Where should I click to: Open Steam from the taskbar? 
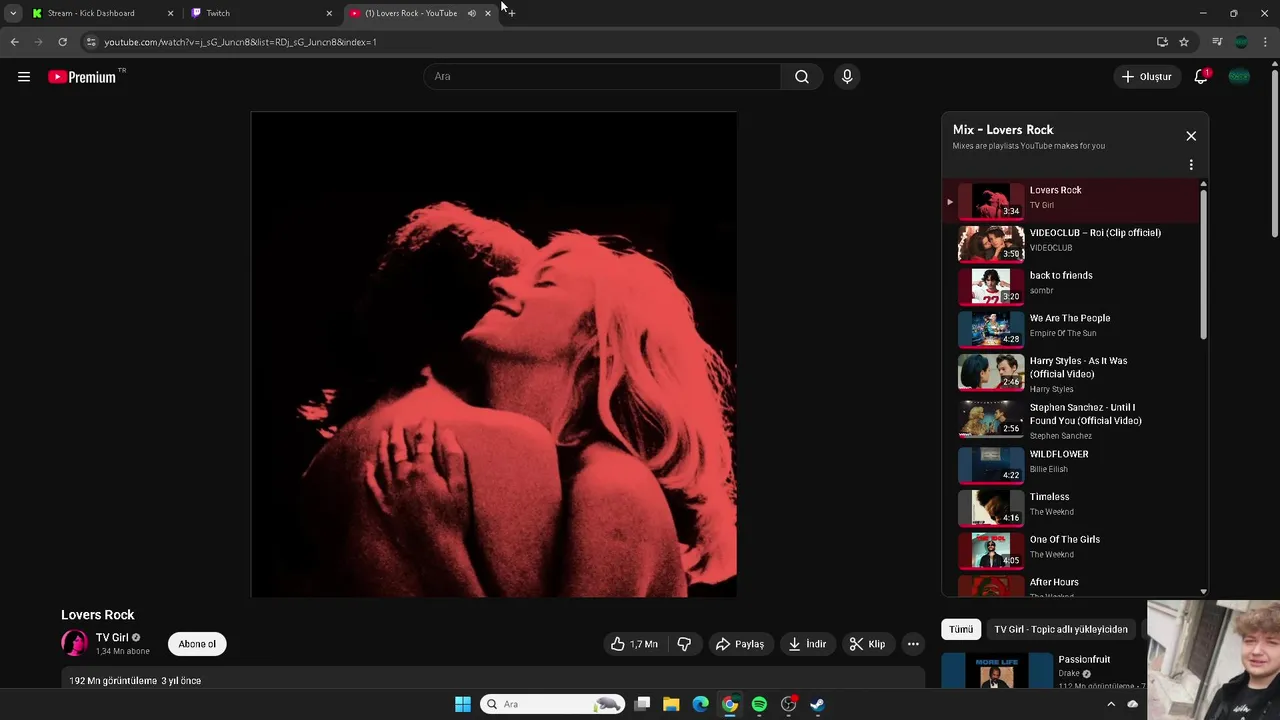pyautogui.click(x=817, y=704)
